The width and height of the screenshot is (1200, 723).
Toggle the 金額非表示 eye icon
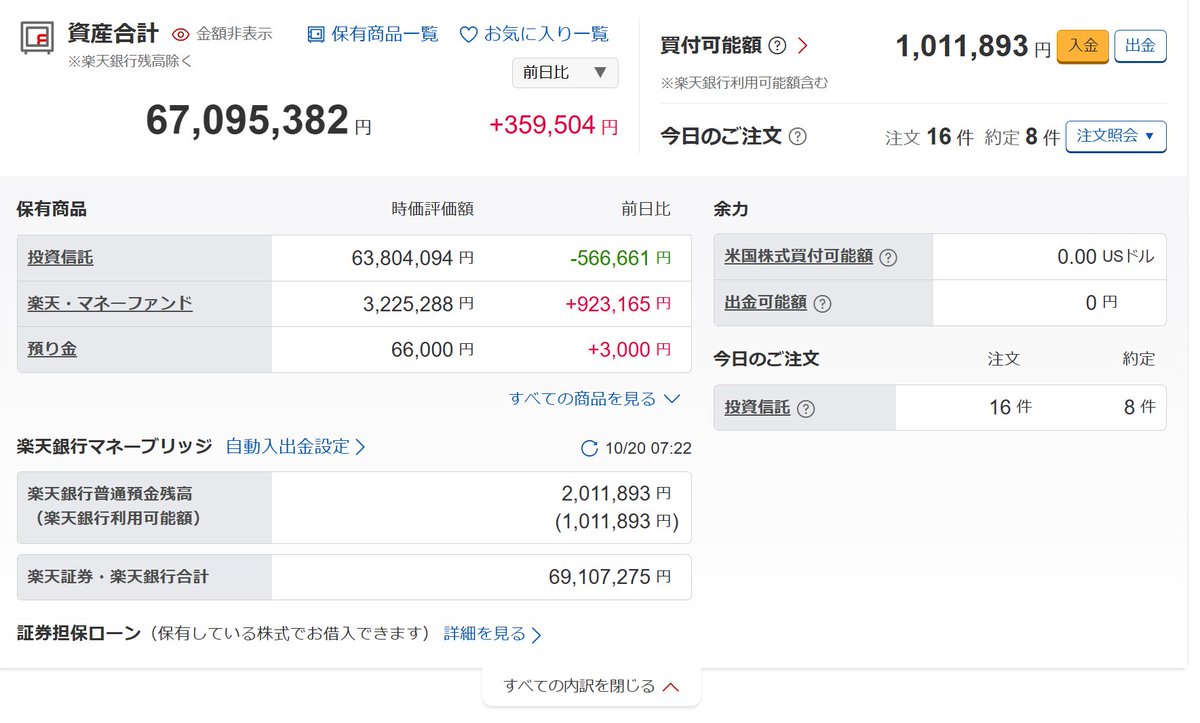point(181,34)
